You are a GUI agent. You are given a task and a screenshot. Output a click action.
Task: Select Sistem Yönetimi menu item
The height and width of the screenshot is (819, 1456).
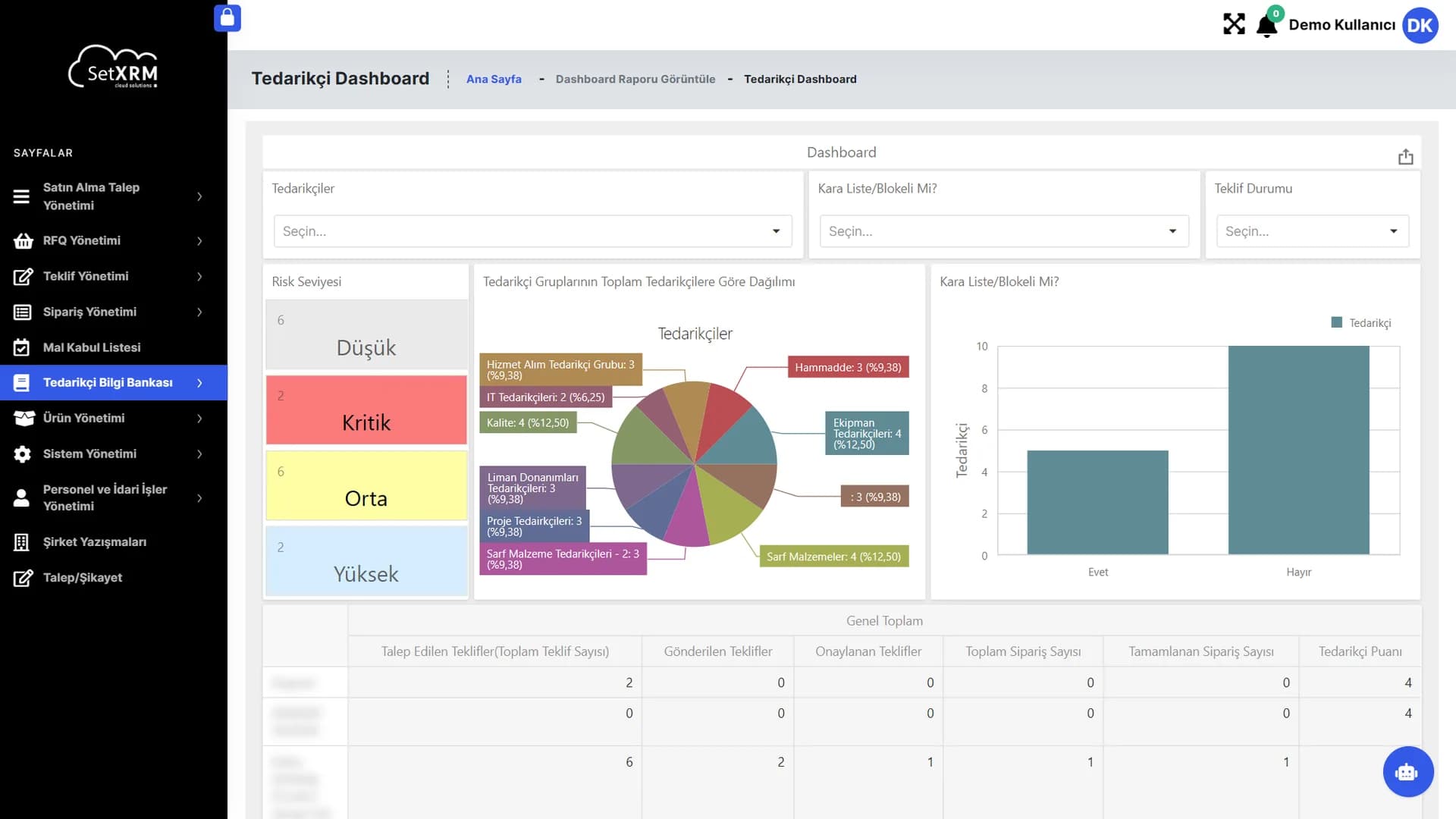point(114,453)
